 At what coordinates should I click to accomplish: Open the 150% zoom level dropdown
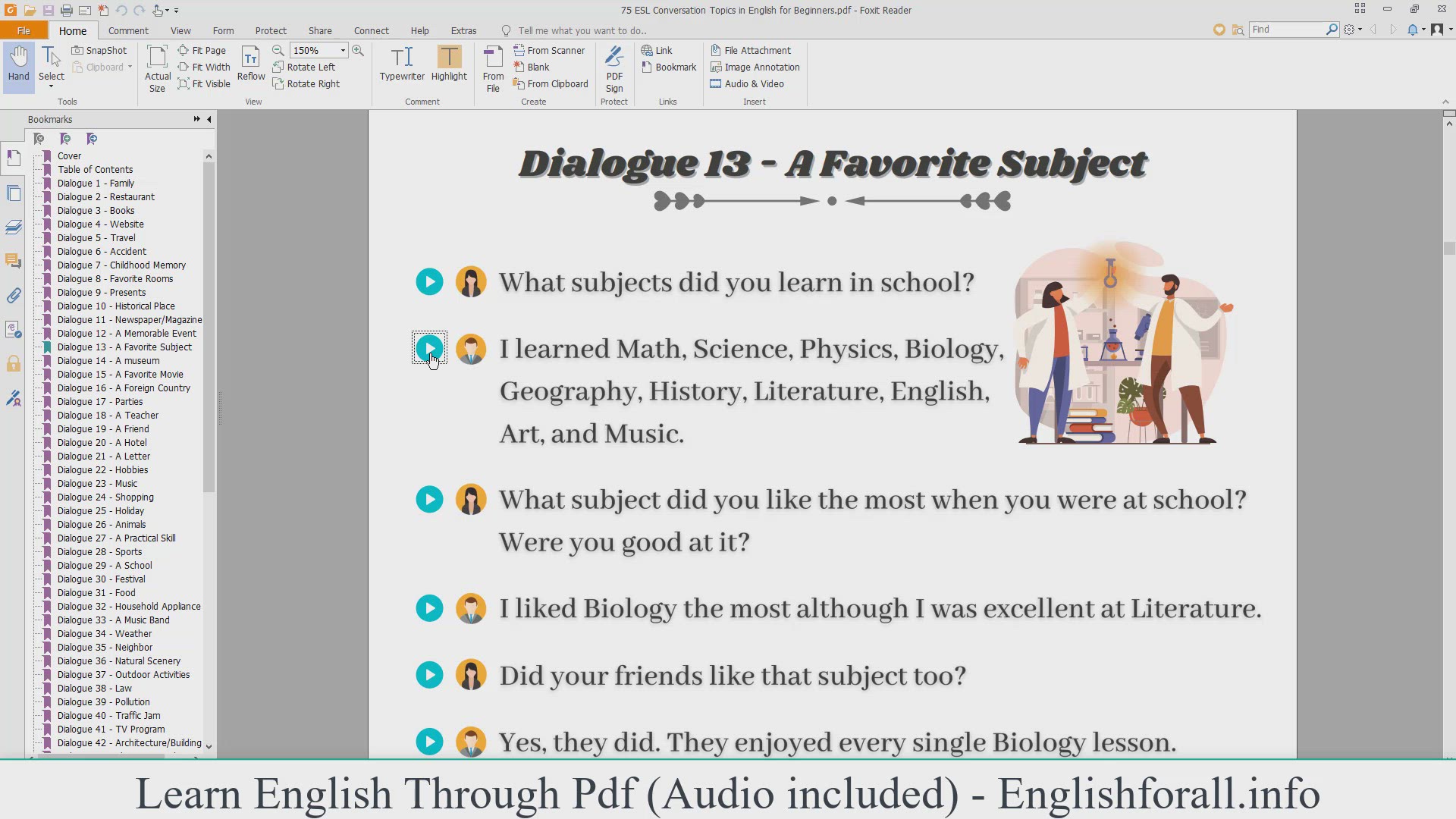[x=343, y=50]
